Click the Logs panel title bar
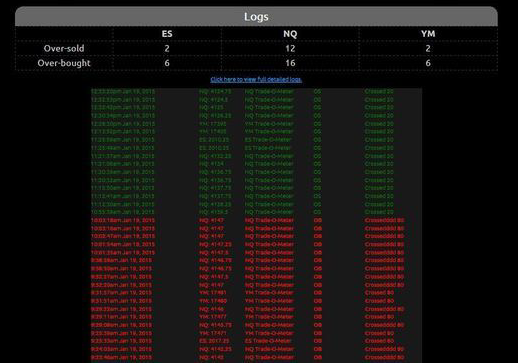This screenshot has width=518, height=363. point(256,16)
